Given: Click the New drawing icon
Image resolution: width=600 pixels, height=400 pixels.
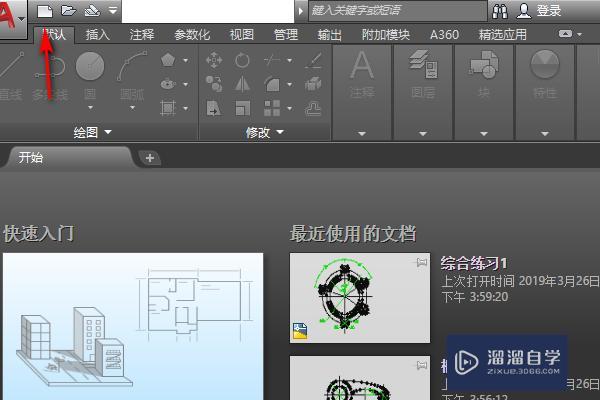Looking at the screenshot, I should (45, 11).
